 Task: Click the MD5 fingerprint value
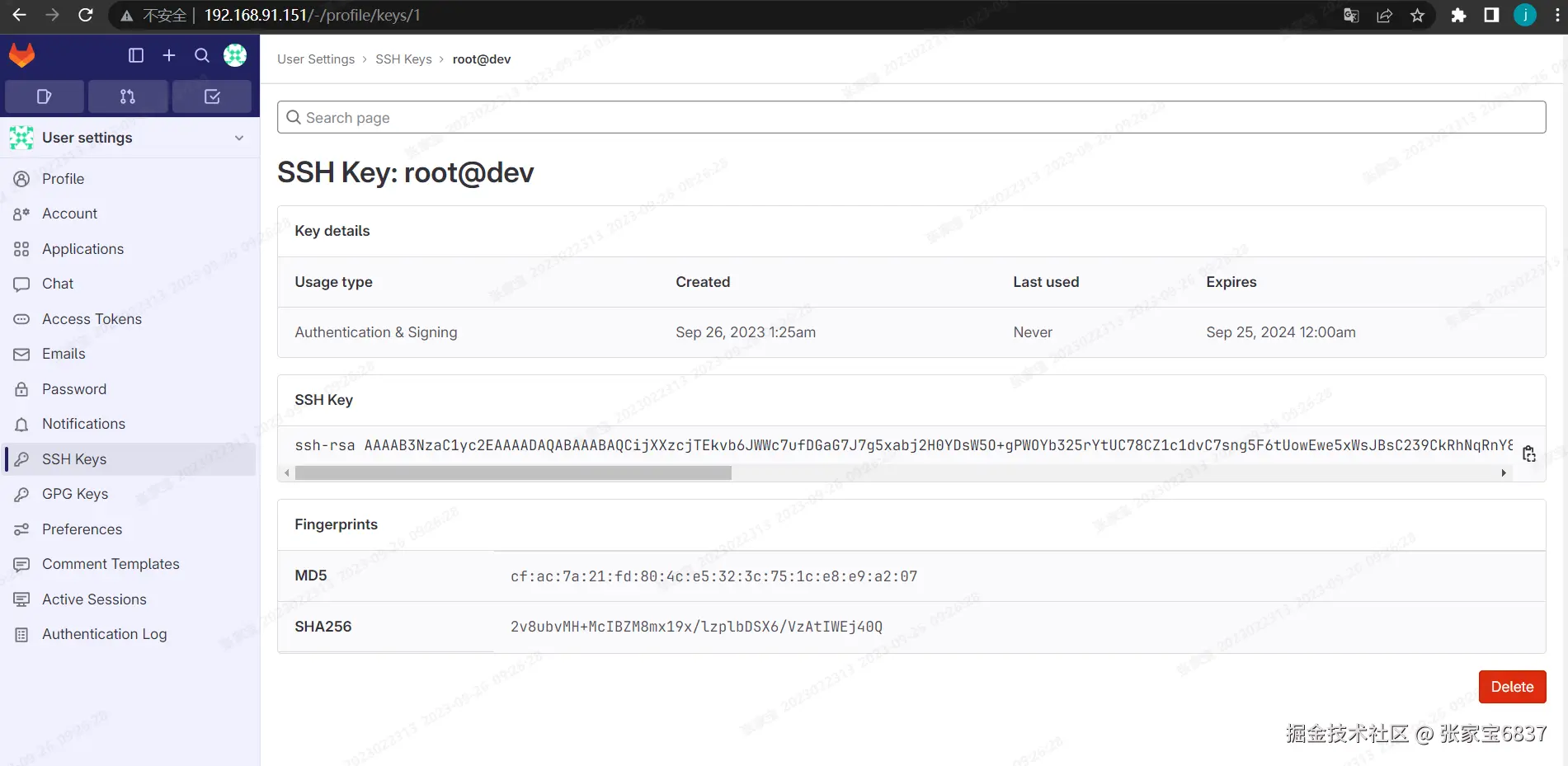pyautogui.click(x=713, y=576)
